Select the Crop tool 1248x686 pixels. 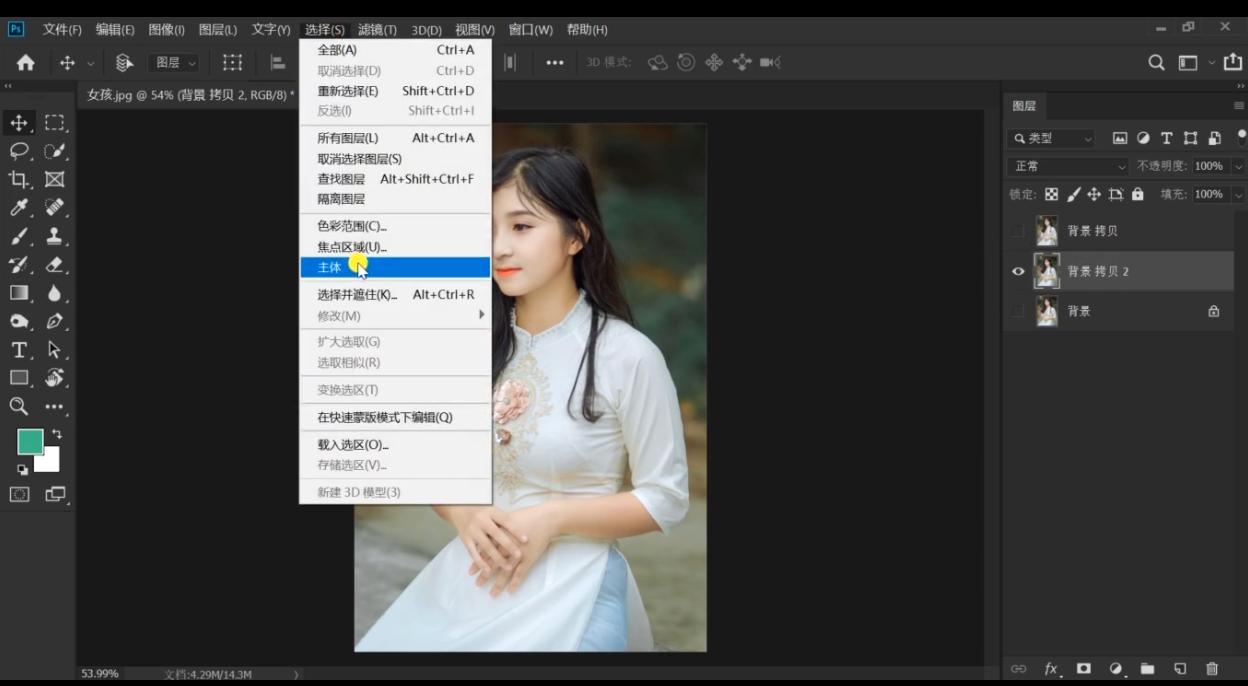coord(20,179)
